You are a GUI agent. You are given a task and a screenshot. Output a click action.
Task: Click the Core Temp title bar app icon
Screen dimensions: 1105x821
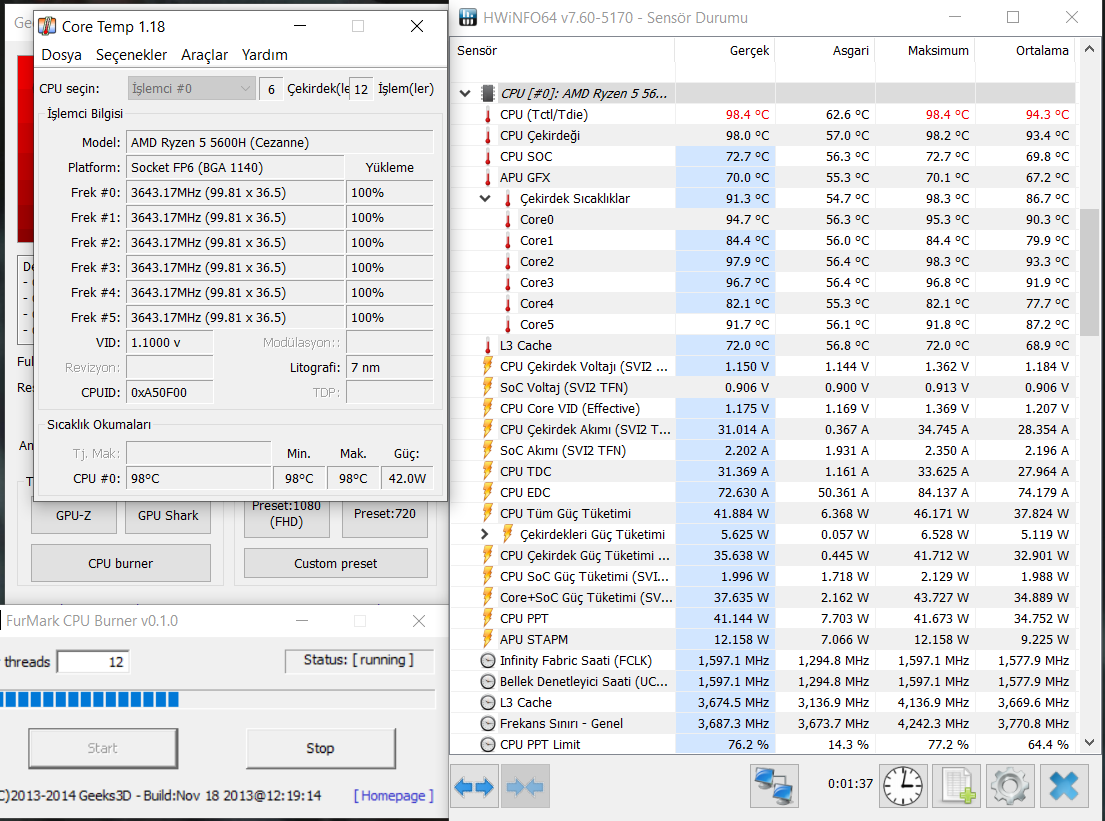click(47, 26)
